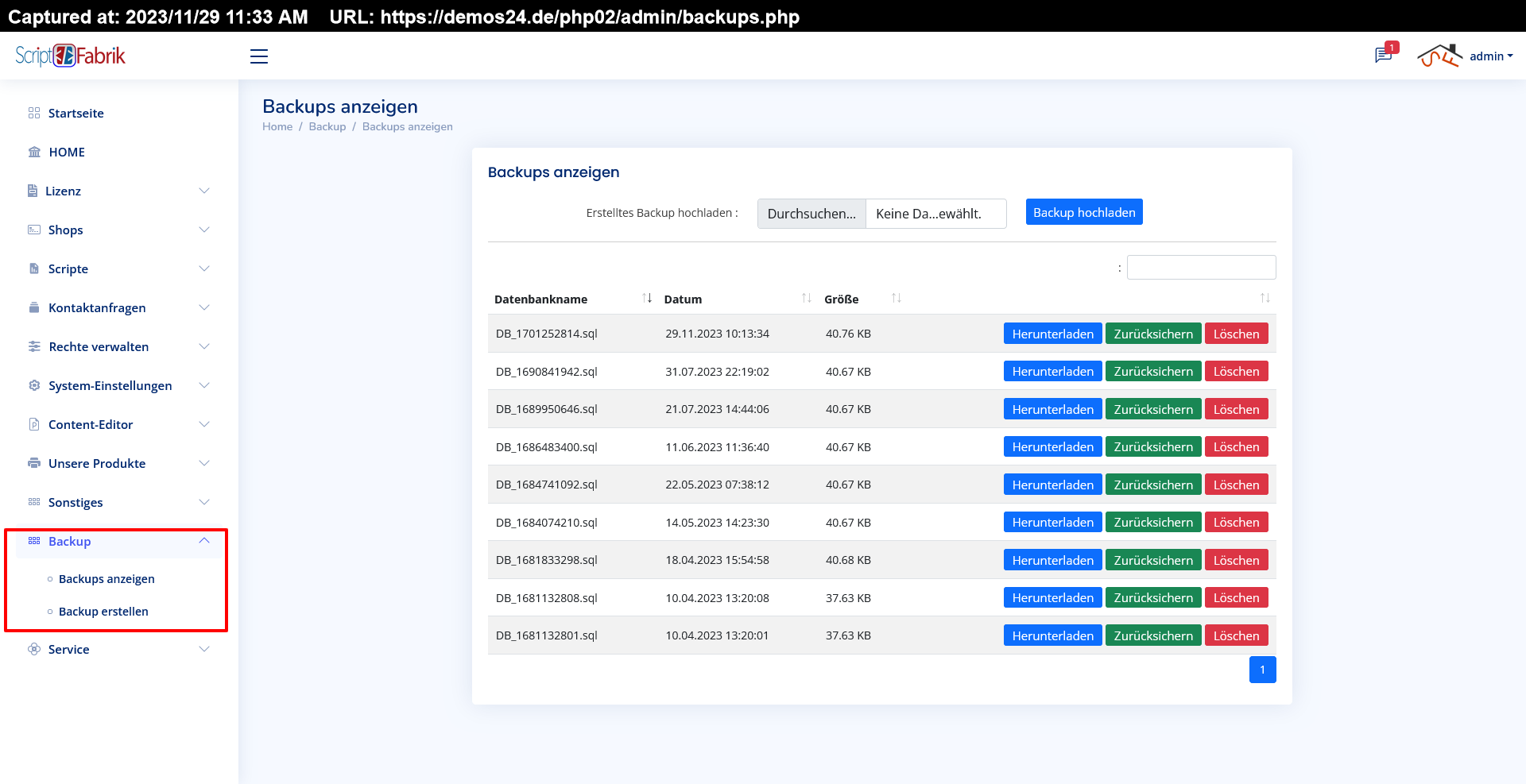Download backup DB_1686483400.sql
This screenshot has width=1526, height=784.
click(x=1052, y=446)
